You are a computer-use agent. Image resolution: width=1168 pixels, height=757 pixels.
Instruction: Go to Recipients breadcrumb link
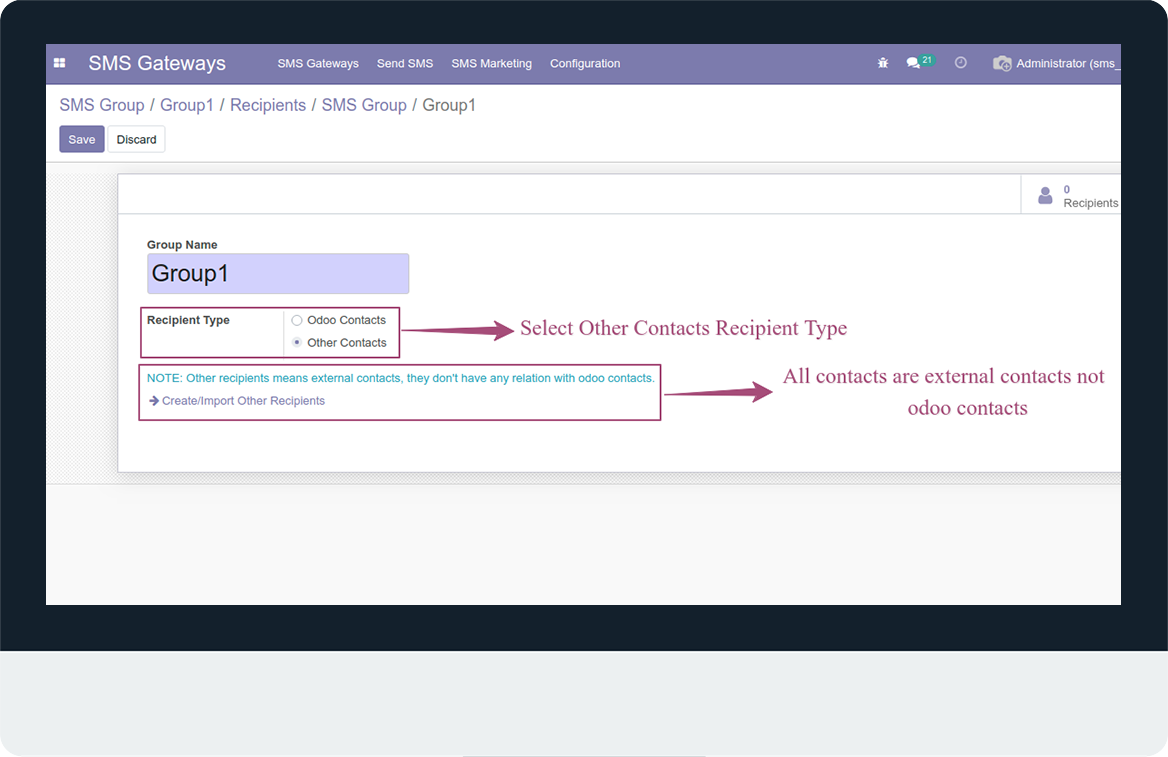pos(268,105)
